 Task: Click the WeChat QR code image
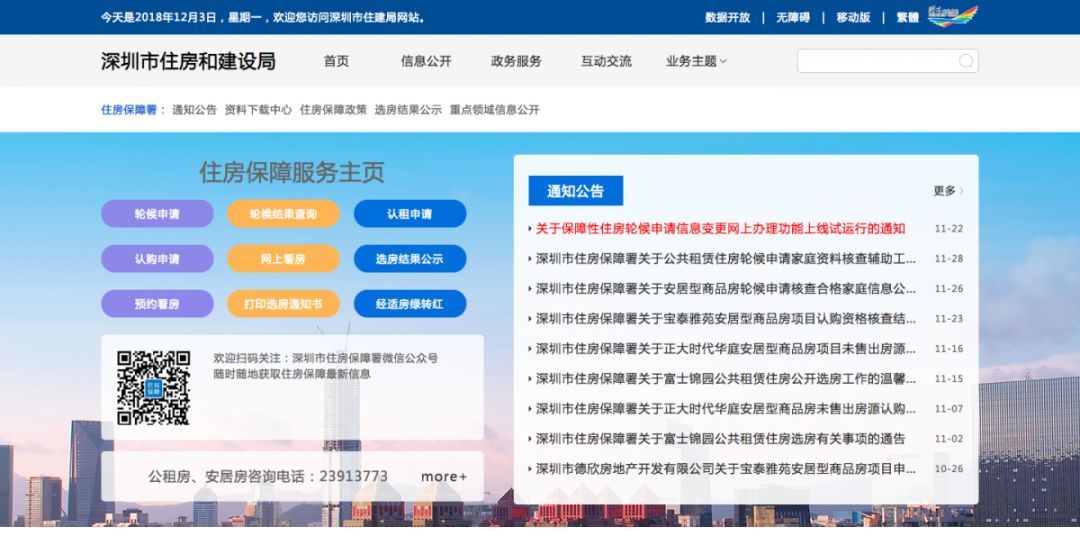[x=153, y=388]
